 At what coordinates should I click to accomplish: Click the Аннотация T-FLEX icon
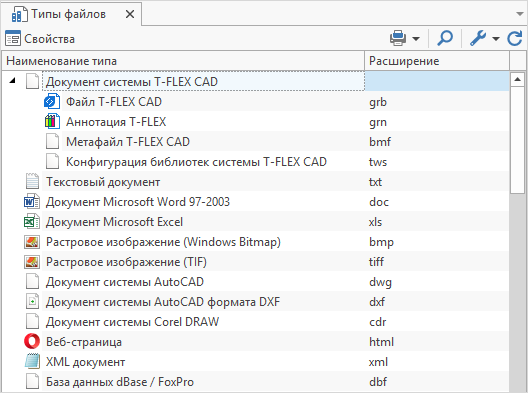(52, 121)
